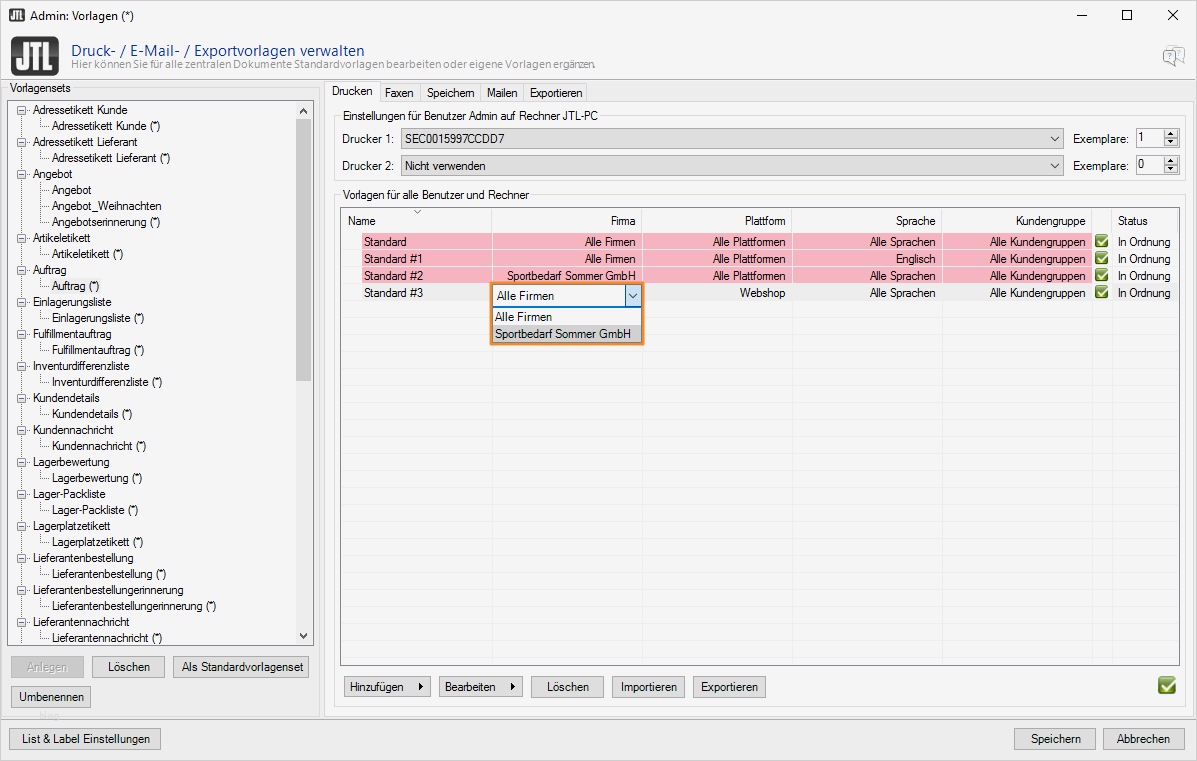Switch to the Exportieren tab

pos(556,93)
